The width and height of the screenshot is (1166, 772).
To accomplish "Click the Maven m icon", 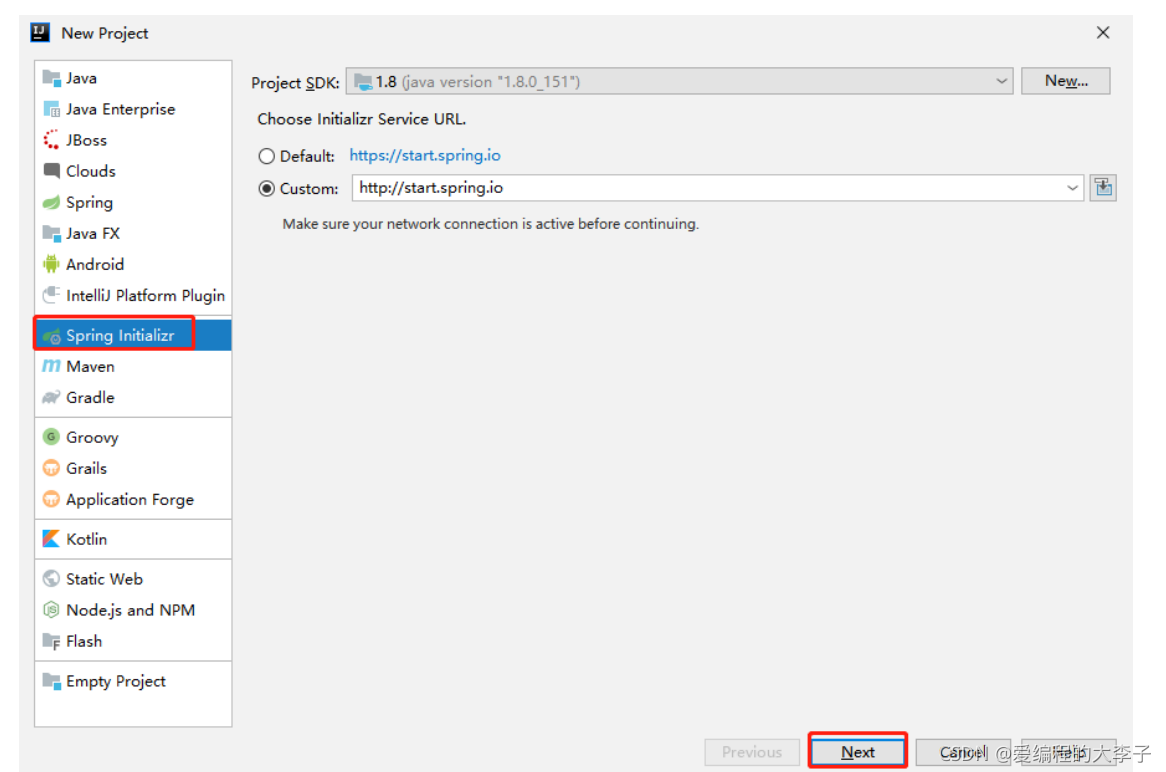I will pyautogui.click(x=51, y=366).
